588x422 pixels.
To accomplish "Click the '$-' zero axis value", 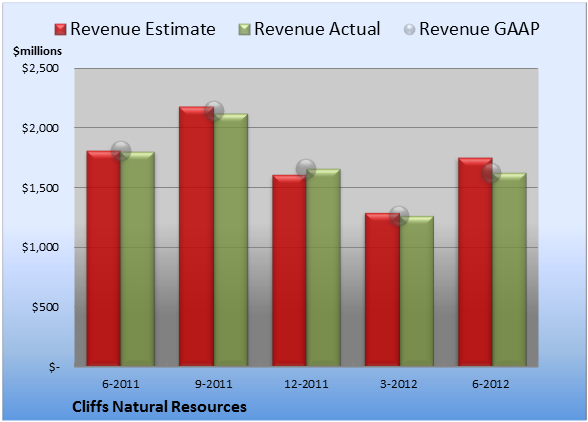I will tap(54, 367).
